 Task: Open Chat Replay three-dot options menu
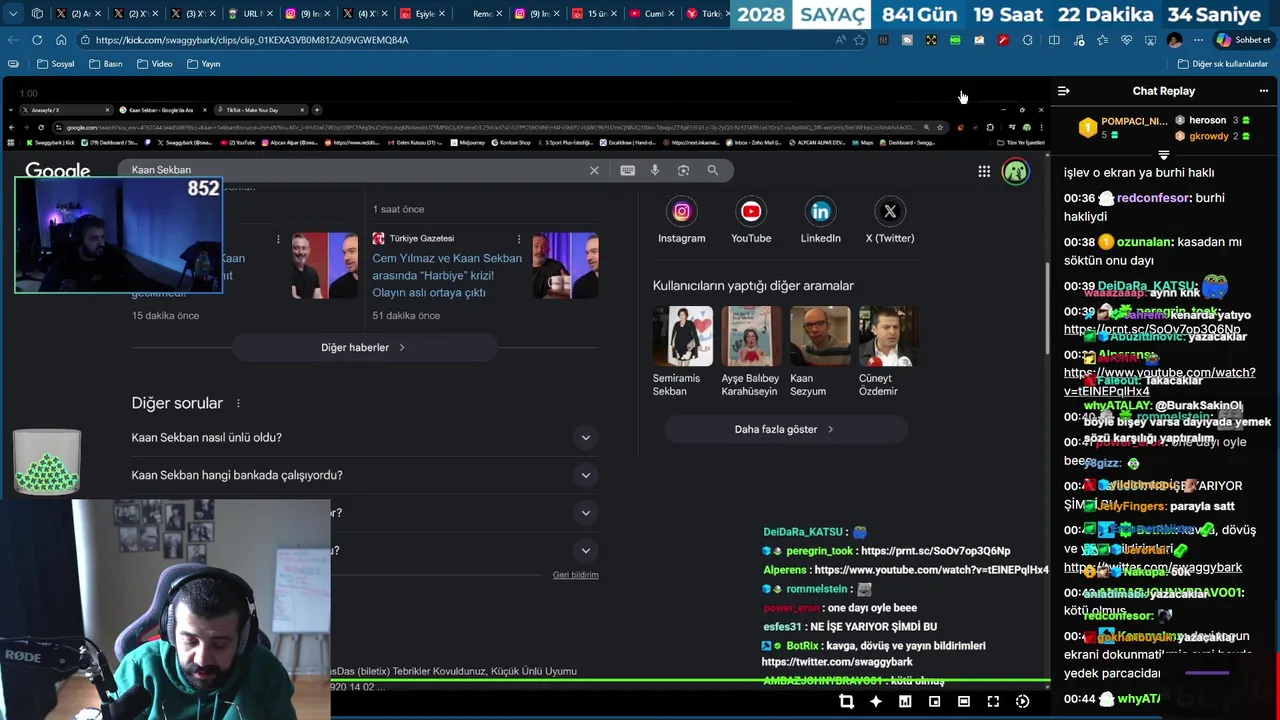point(1263,91)
